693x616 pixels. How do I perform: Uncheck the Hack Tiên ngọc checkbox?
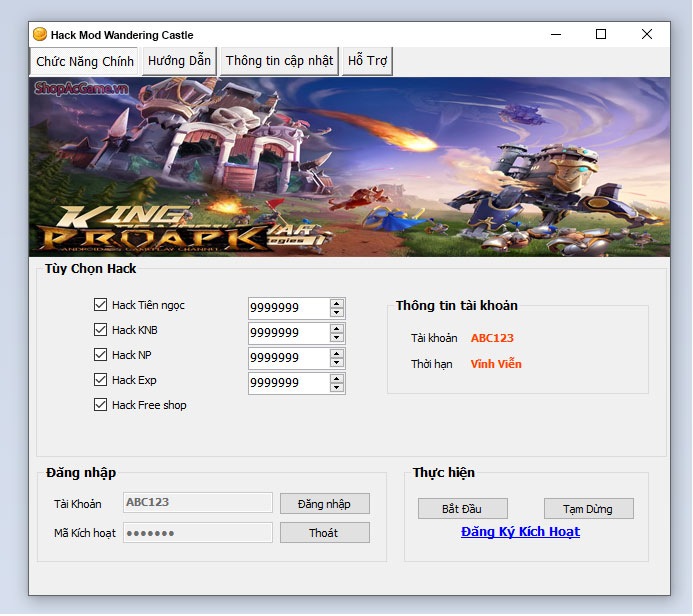(100, 304)
